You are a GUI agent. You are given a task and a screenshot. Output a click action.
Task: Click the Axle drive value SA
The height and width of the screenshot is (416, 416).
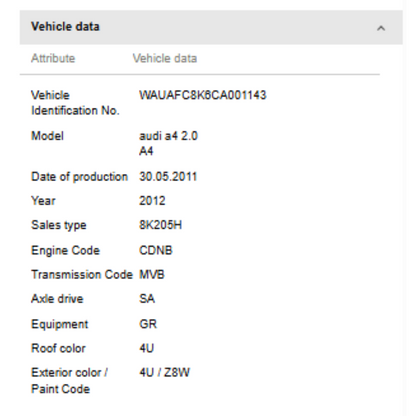point(147,299)
